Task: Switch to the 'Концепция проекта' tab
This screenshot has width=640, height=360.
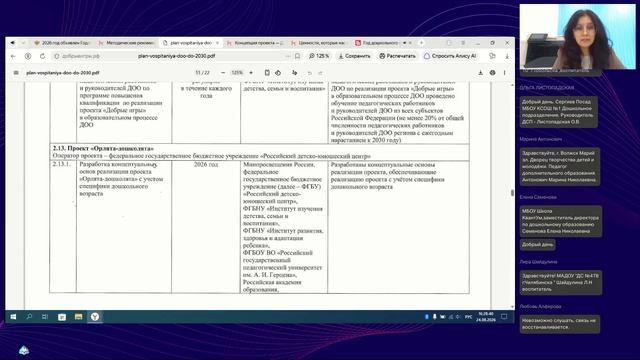Action: pos(255,42)
